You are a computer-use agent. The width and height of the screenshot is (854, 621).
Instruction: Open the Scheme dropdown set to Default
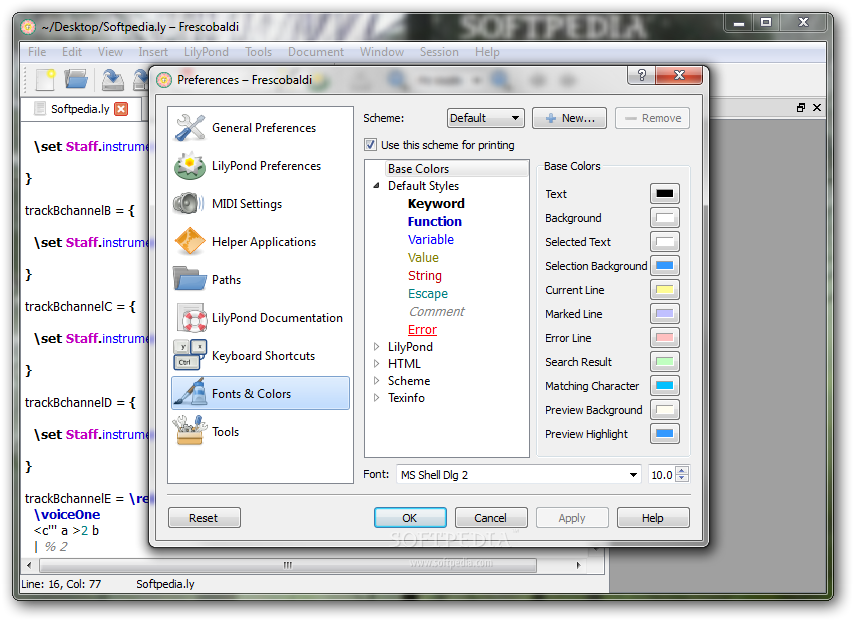[485, 118]
